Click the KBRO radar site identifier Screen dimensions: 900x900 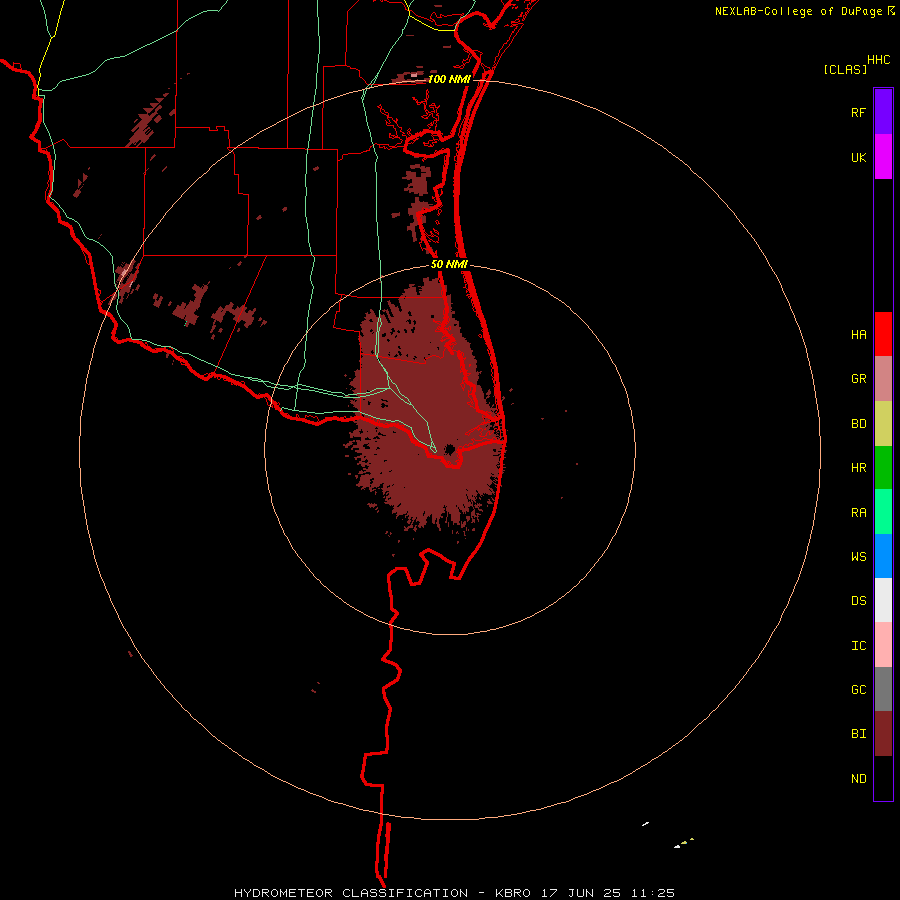pyautogui.click(x=513, y=893)
